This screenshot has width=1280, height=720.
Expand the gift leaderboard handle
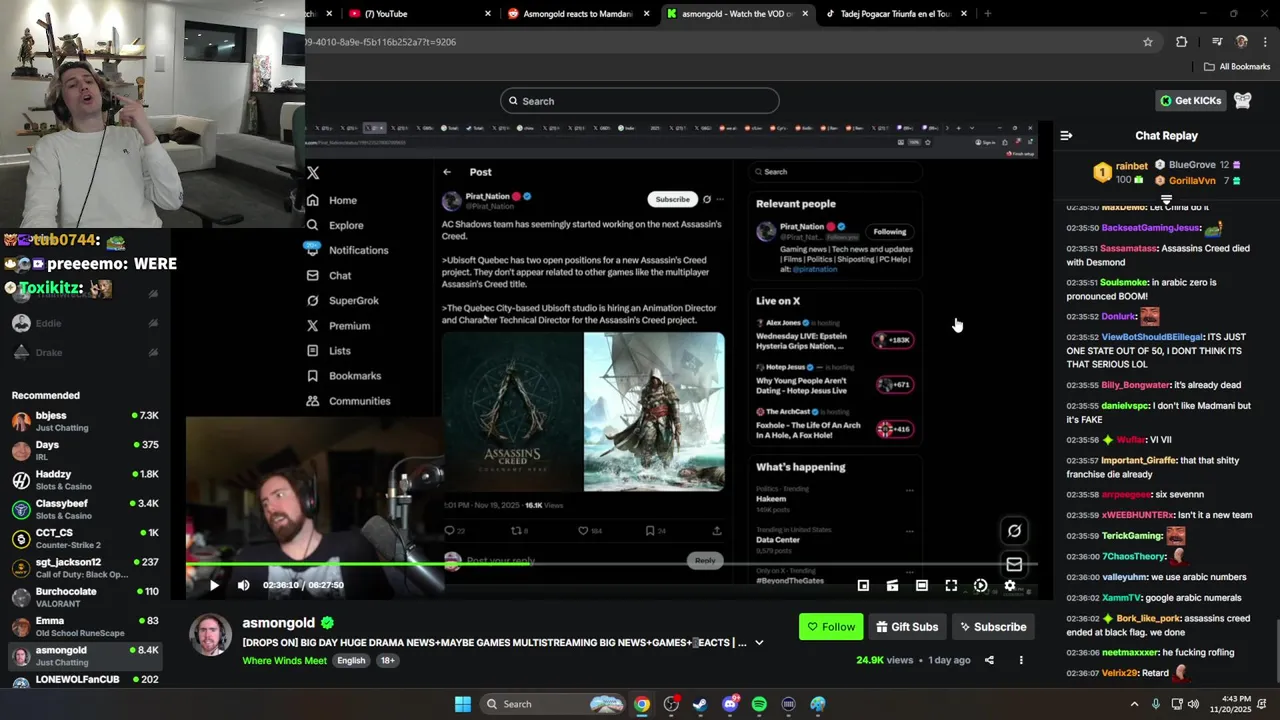(1166, 200)
